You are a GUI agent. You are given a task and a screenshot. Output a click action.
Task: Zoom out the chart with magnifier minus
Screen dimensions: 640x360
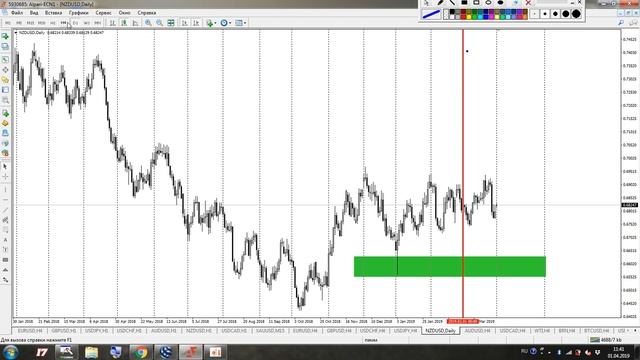pos(160,23)
